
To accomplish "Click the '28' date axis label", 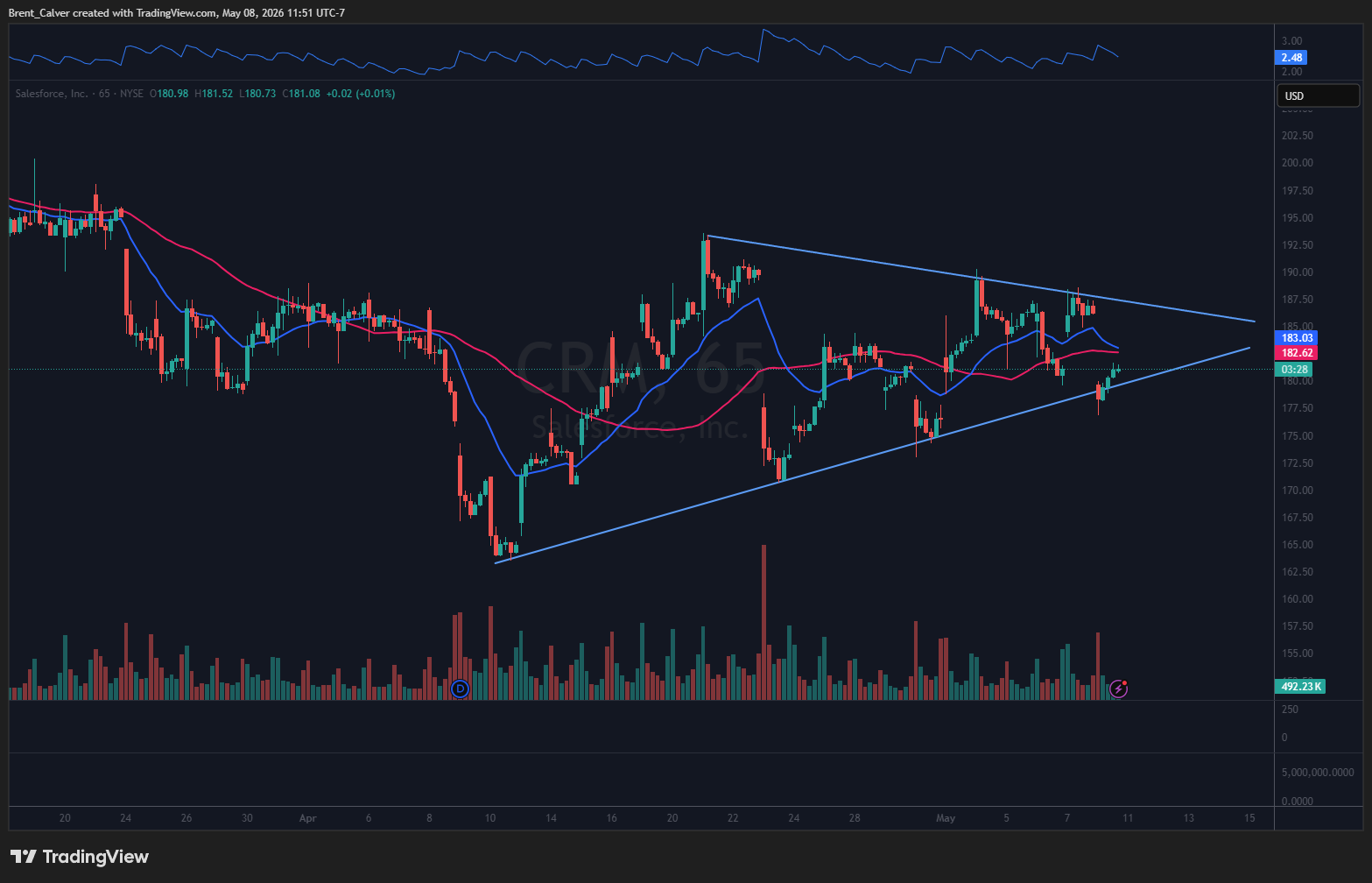I will [855, 819].
